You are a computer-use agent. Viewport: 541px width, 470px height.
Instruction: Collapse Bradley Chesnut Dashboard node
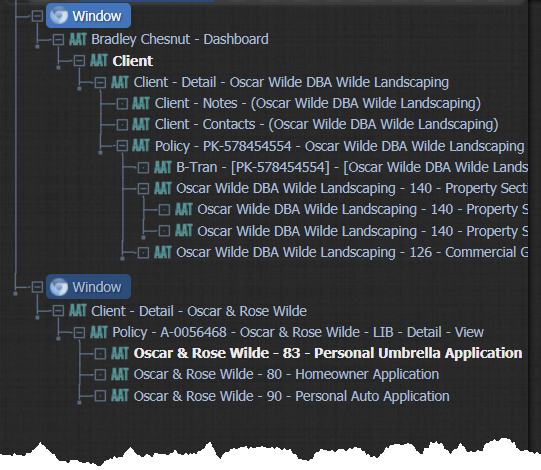[58, 40]
